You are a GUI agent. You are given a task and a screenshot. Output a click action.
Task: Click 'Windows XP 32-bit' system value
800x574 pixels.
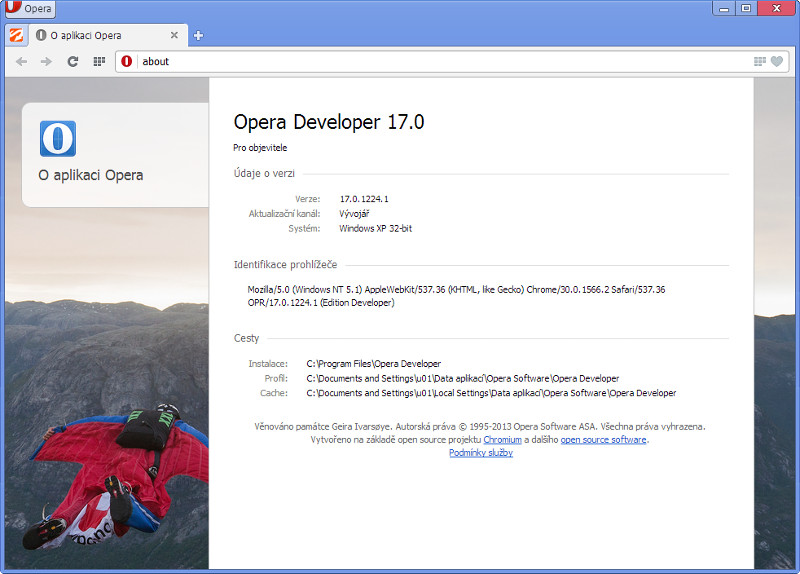point(376,229)
